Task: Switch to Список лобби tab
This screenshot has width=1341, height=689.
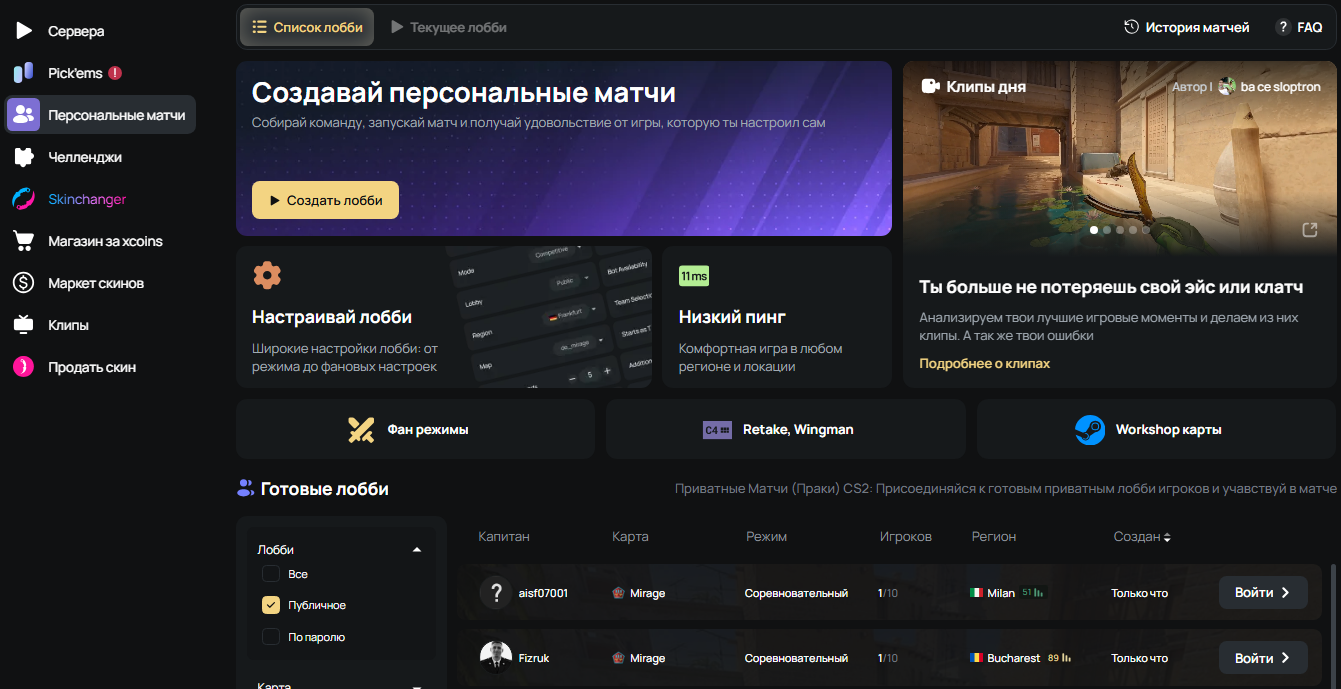Action: pos(307,27)
